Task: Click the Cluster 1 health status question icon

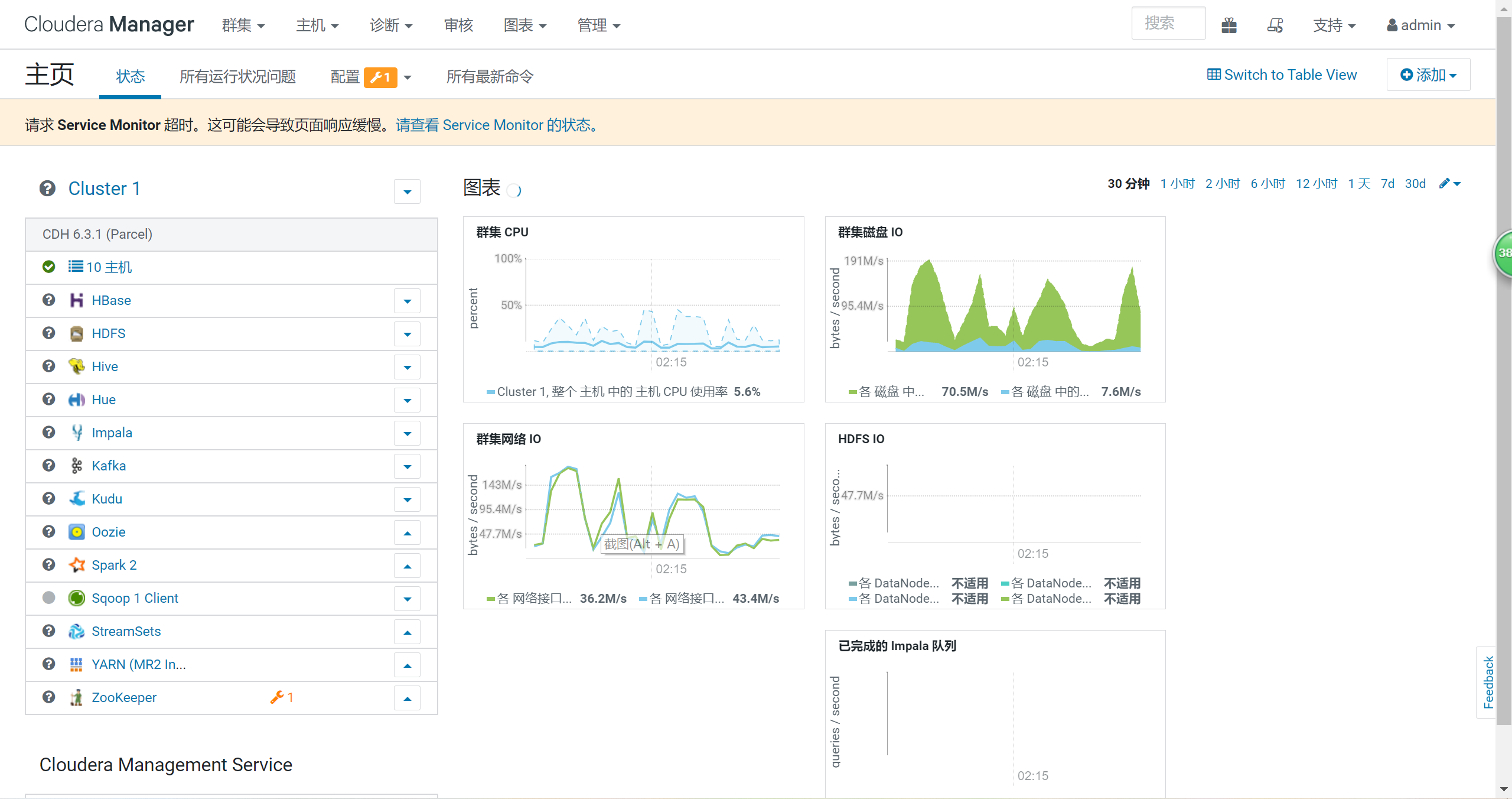Action: coord(47,189)
